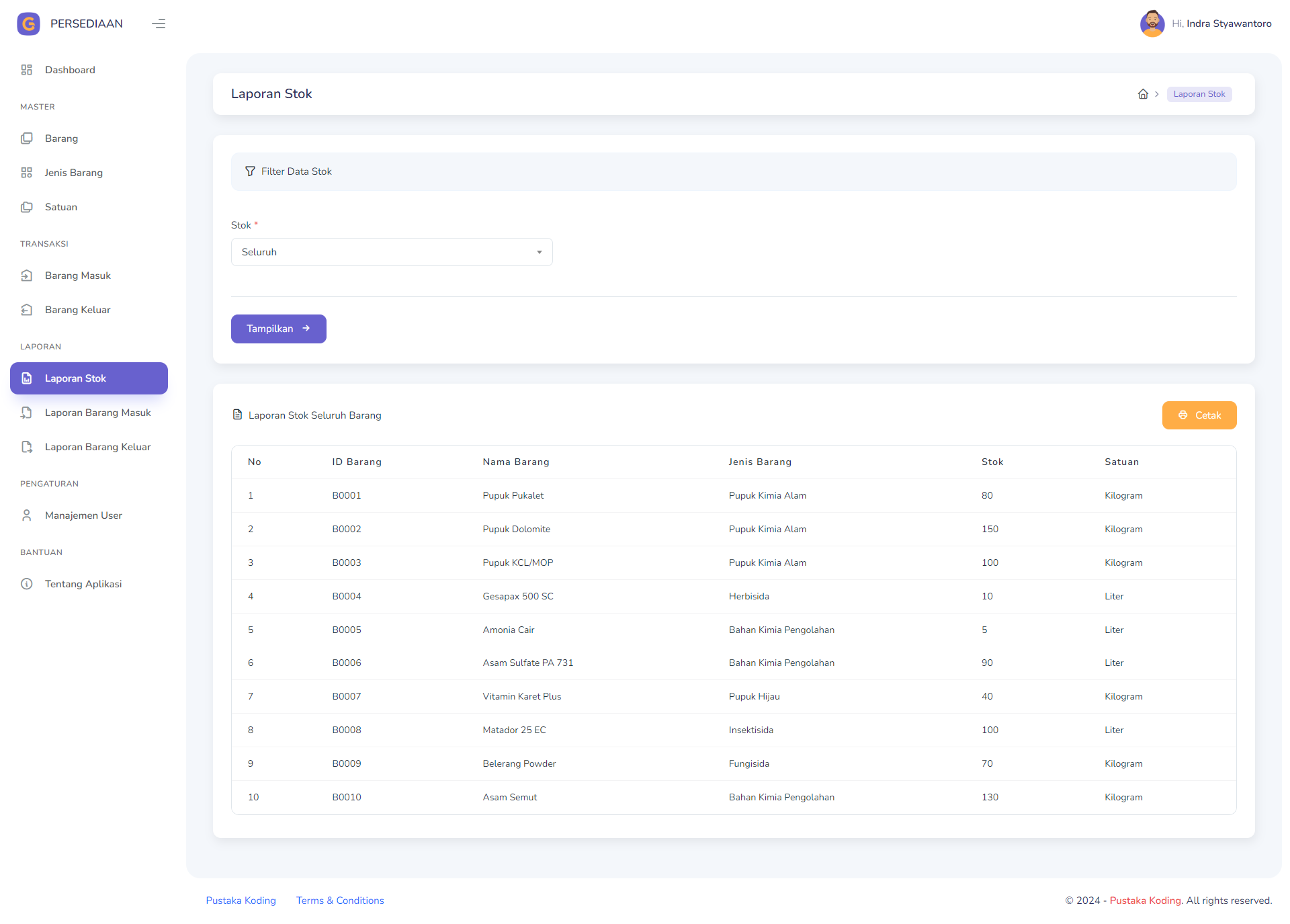
Task: Click the Manajemen User person icon
Action: pos(26,515)
